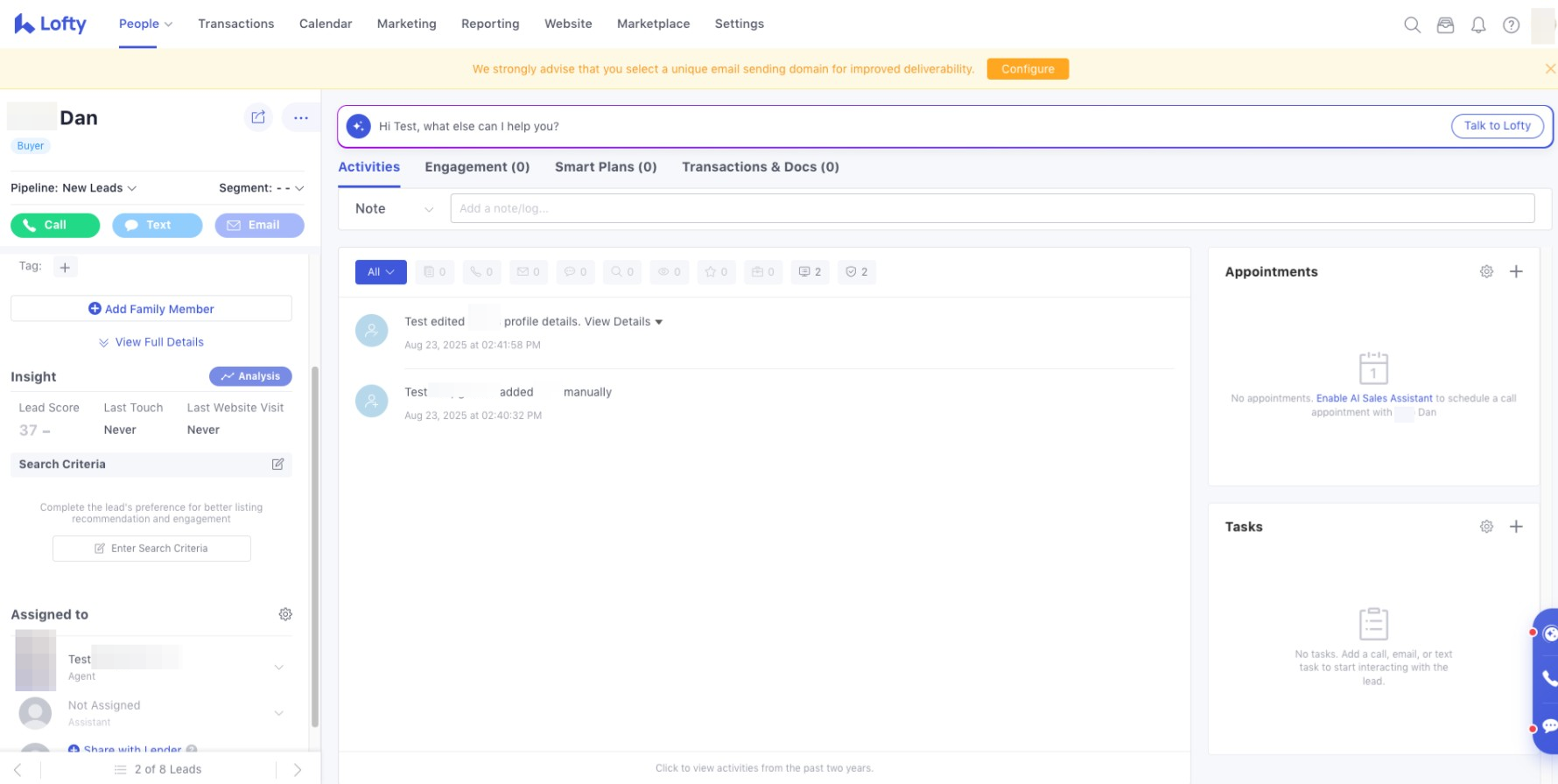Open the notifications bell
The width and height of the screenshot is (1558, 784).
coord(1478,24)
